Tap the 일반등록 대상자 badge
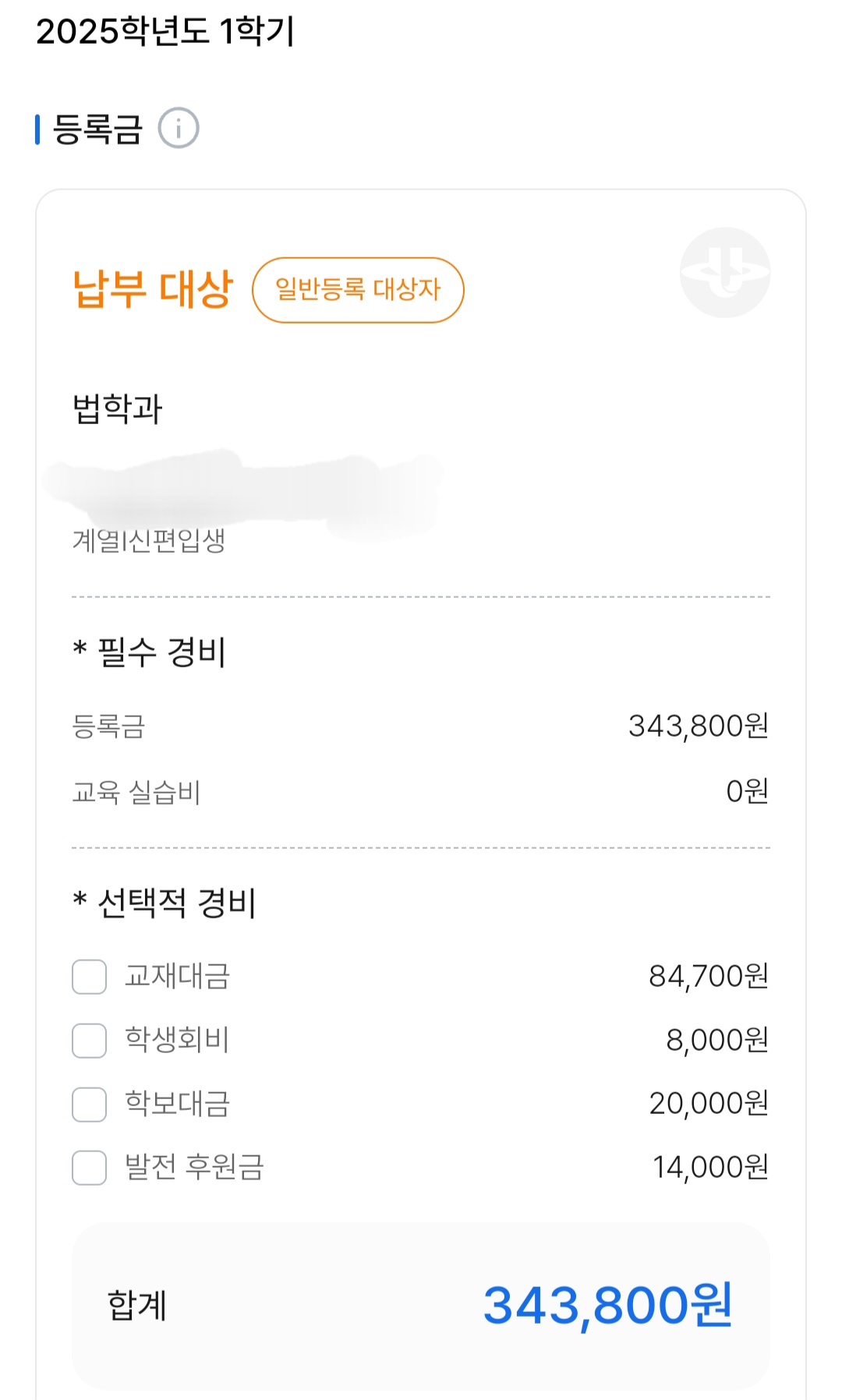Screen dimensions: 842x1400 point(358,290)
